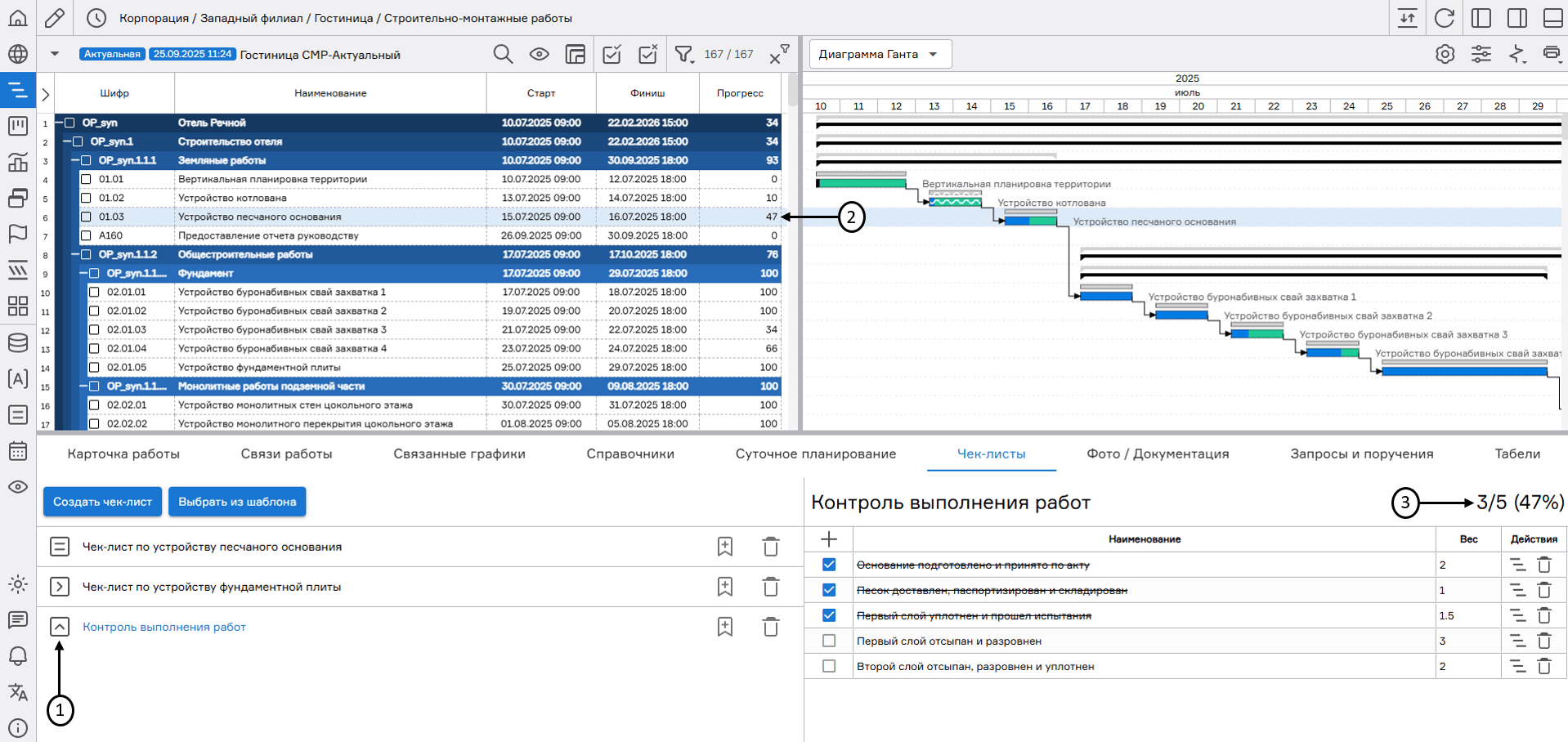Screen dimensions: 1568x742
Task: Open the filter funnel icon
Action: [x=683, y=55]
